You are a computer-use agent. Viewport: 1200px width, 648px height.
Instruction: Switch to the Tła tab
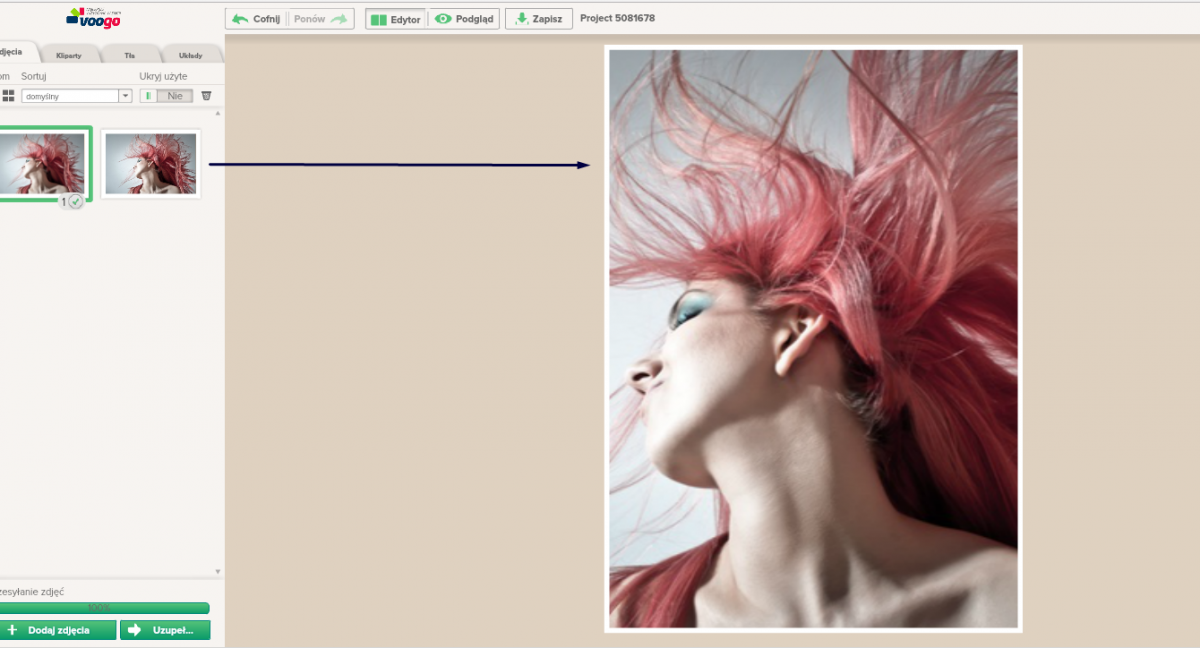[130, 55]
